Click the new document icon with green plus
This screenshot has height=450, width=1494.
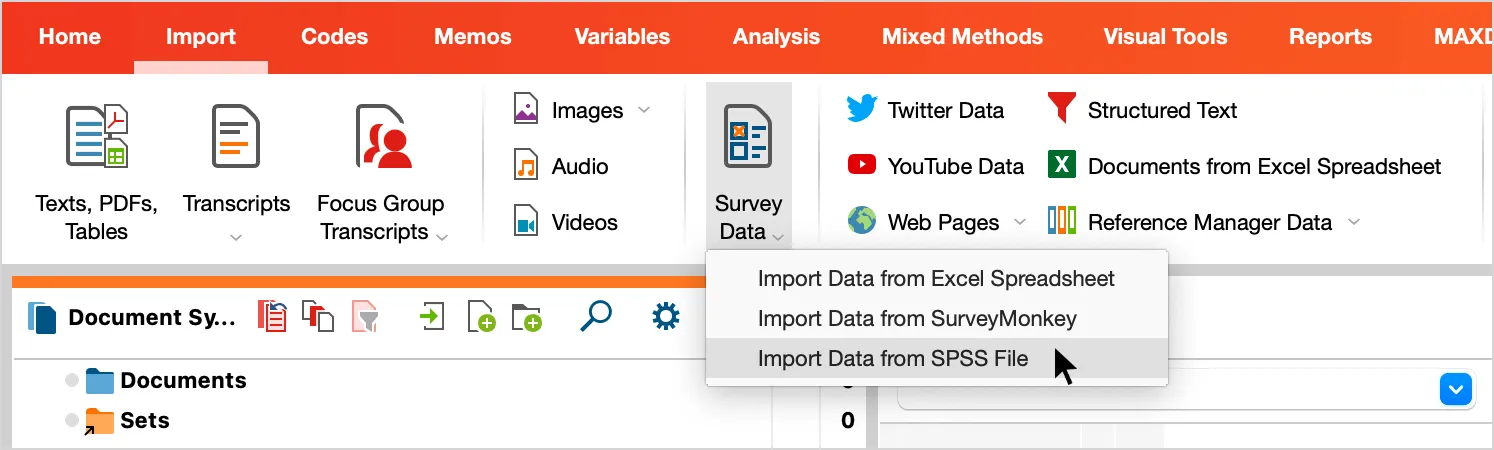pos(481,318)
